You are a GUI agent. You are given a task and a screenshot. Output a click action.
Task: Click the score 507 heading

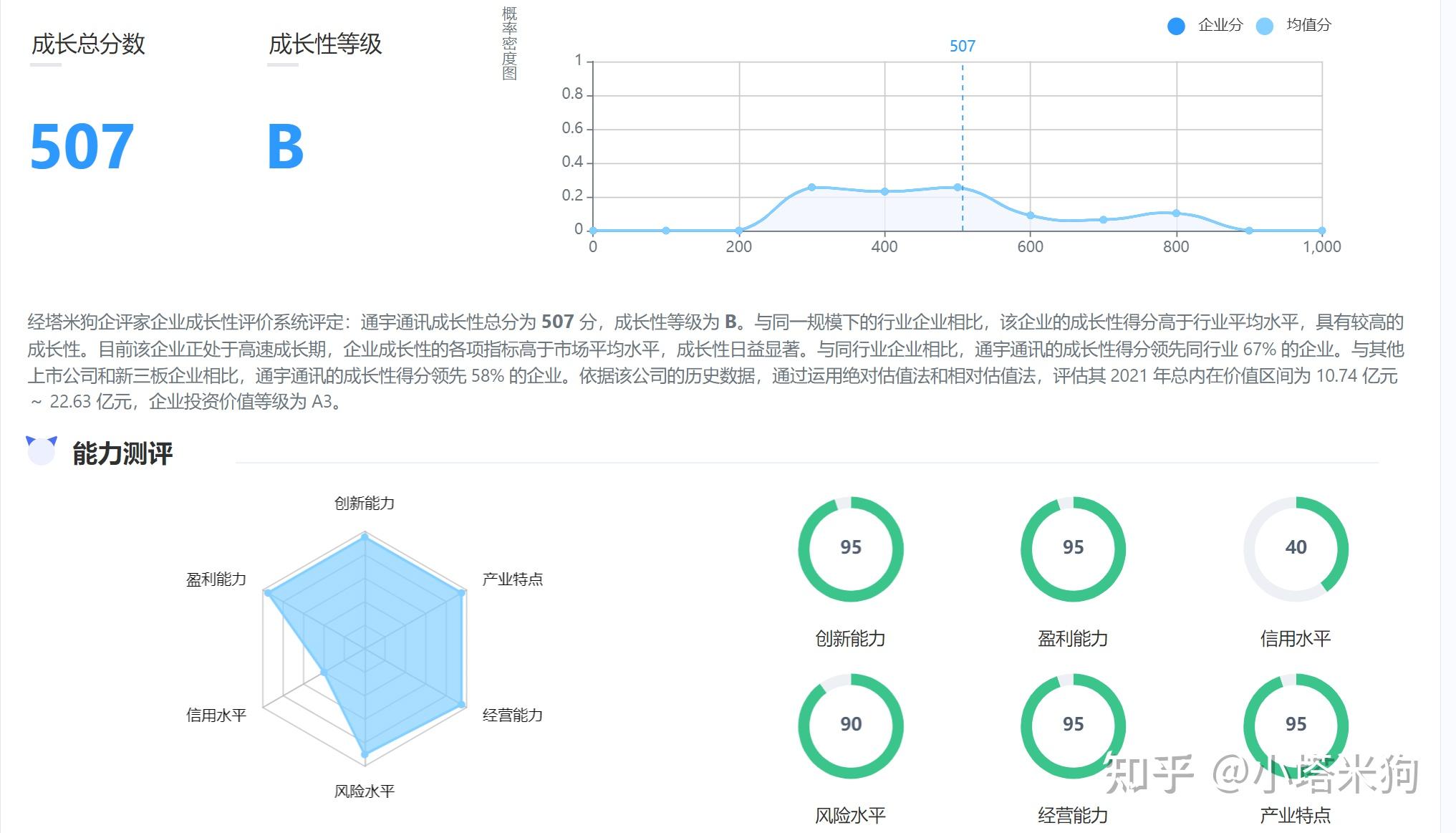pos(83,147)
